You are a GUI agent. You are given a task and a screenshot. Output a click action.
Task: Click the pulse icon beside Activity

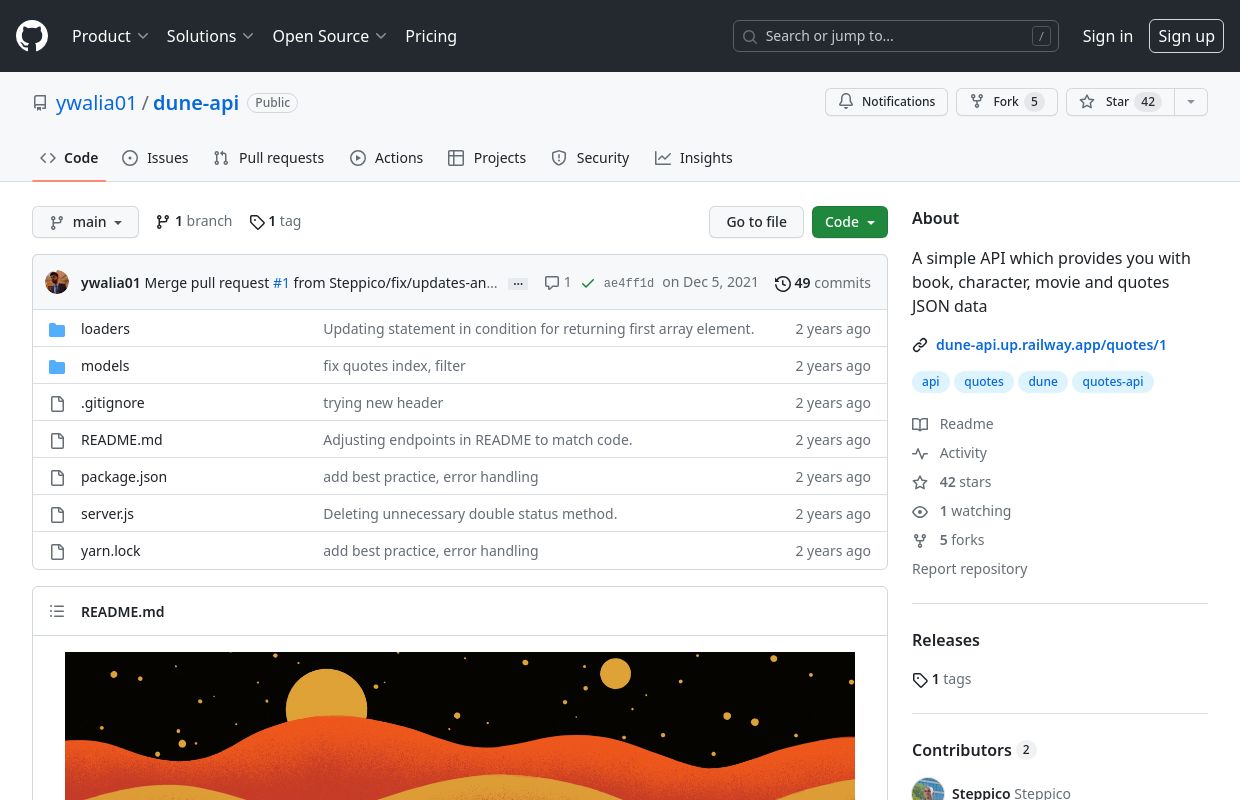[920, 453]
